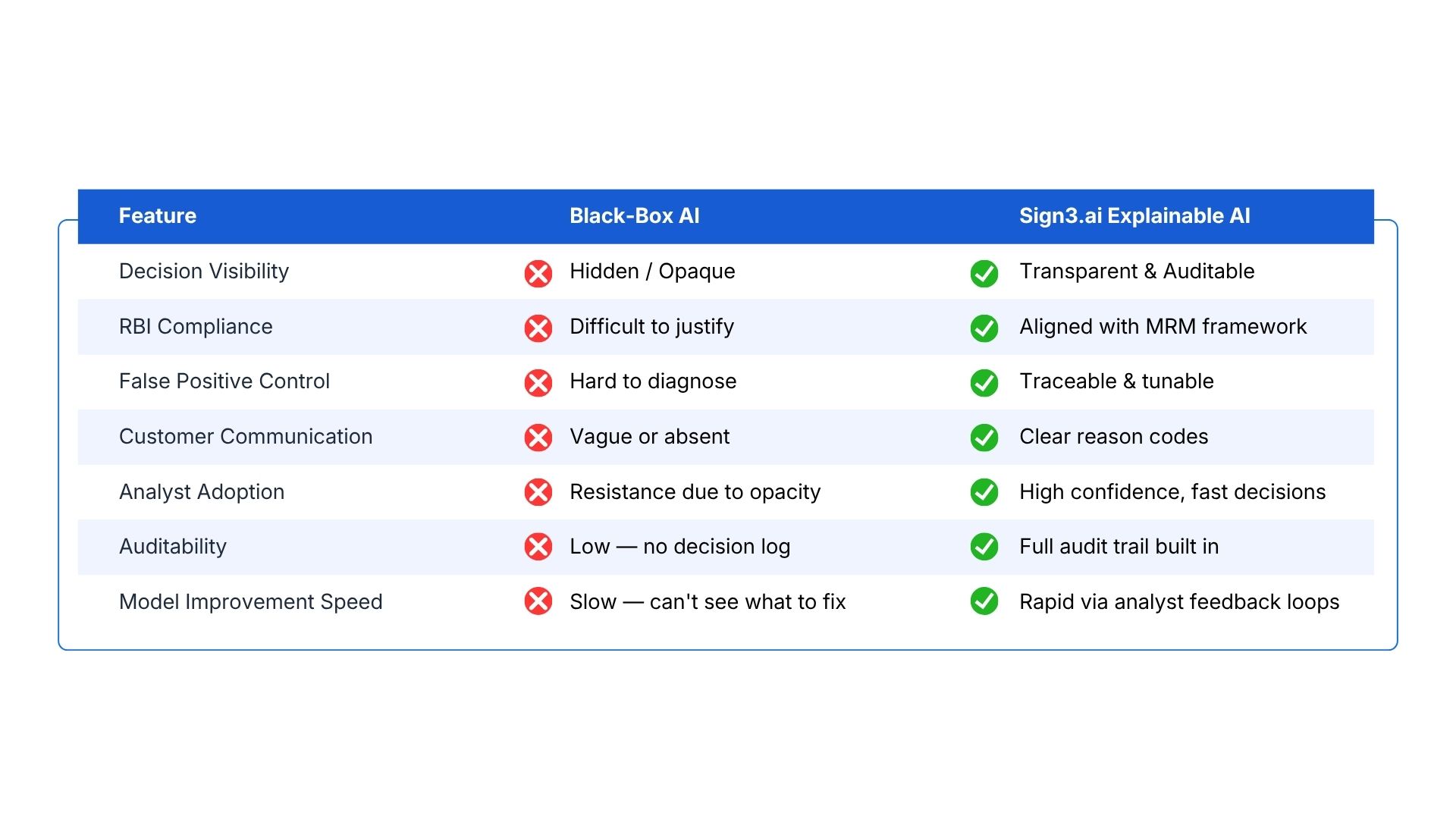Select the Black-Box AI column header
The height and width of the screenshot is (819, 1456).
(635, 216)
